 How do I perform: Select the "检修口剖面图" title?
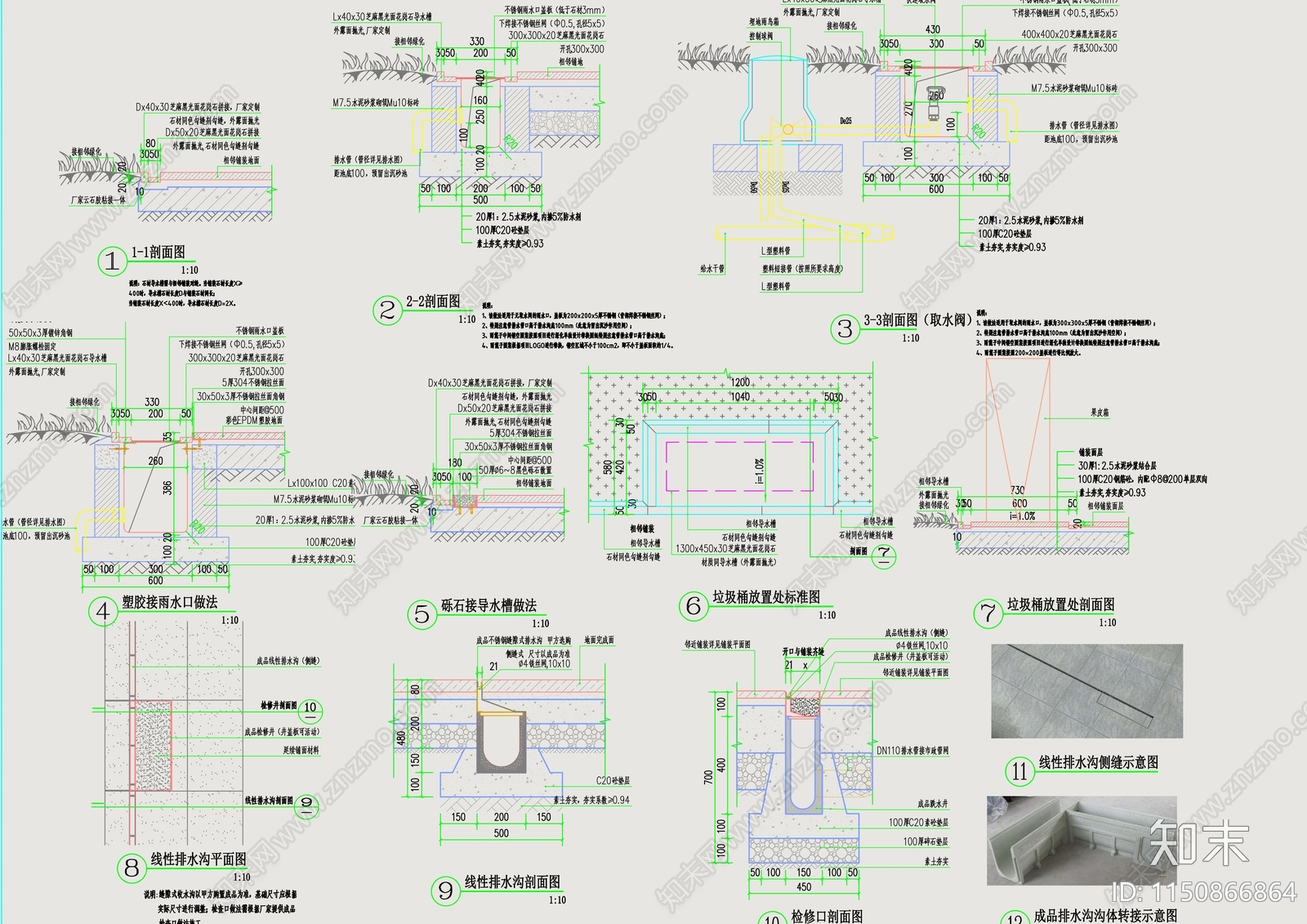pos(827,917)
